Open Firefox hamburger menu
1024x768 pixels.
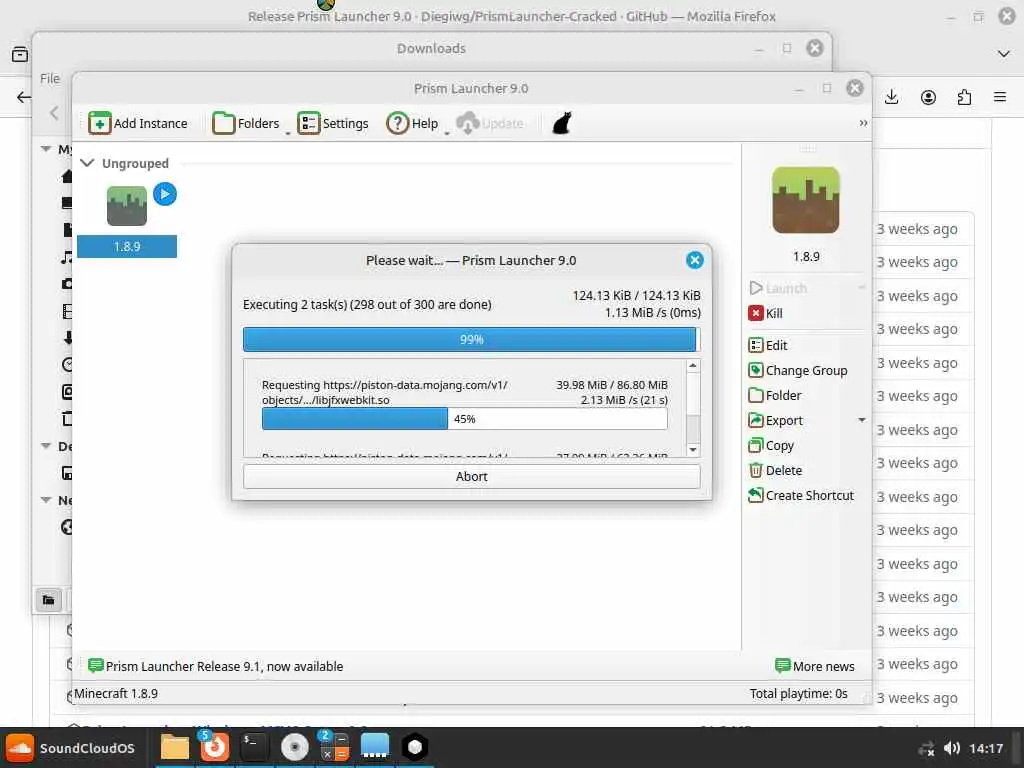pos(1000,97)
